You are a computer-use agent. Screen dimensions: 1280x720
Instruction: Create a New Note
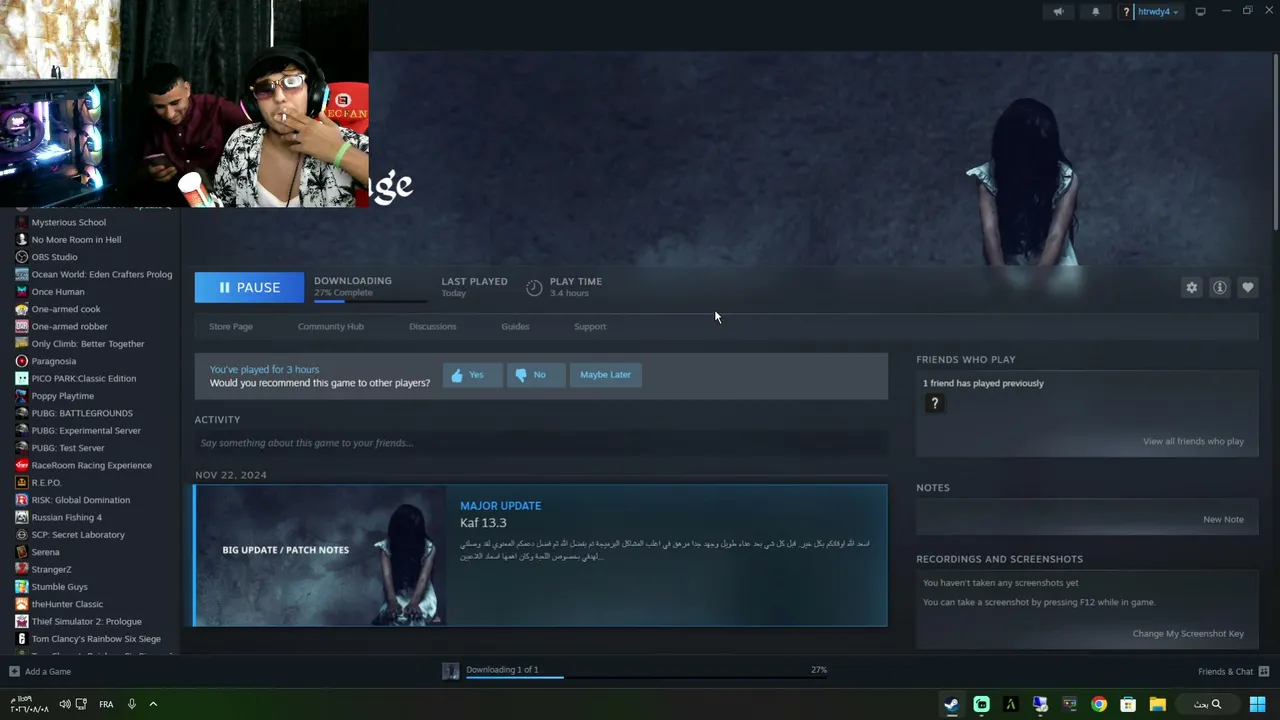(x=1223, y=519)
